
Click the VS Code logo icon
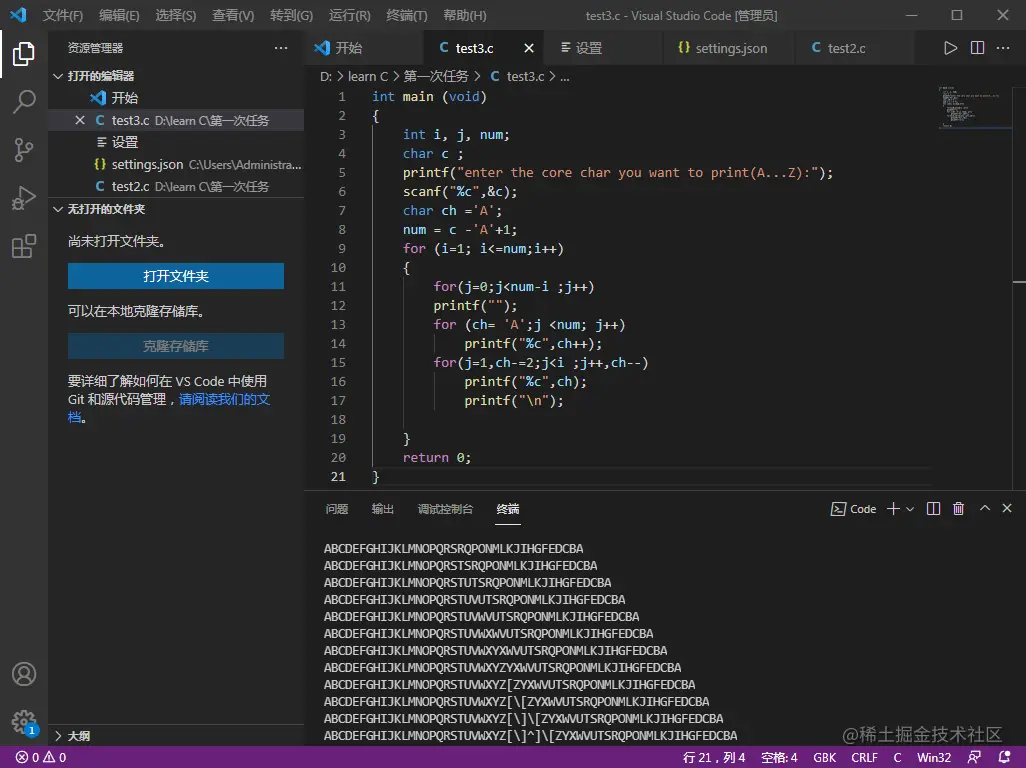point(18,14)
